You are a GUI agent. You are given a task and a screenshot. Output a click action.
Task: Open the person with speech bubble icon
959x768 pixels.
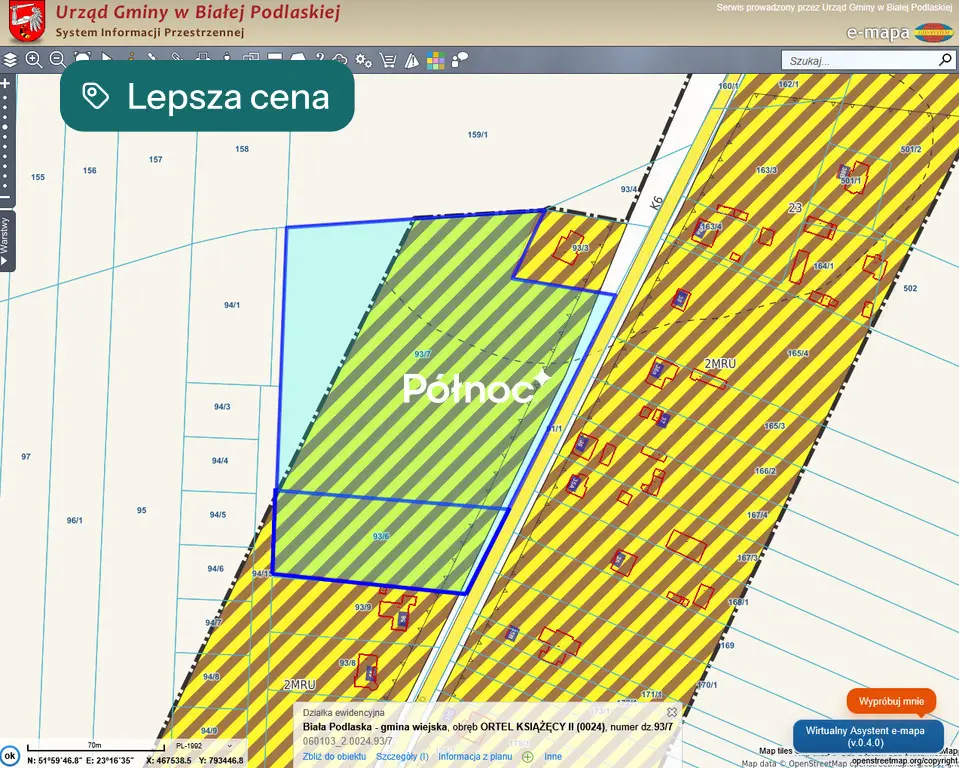[459, 60]
